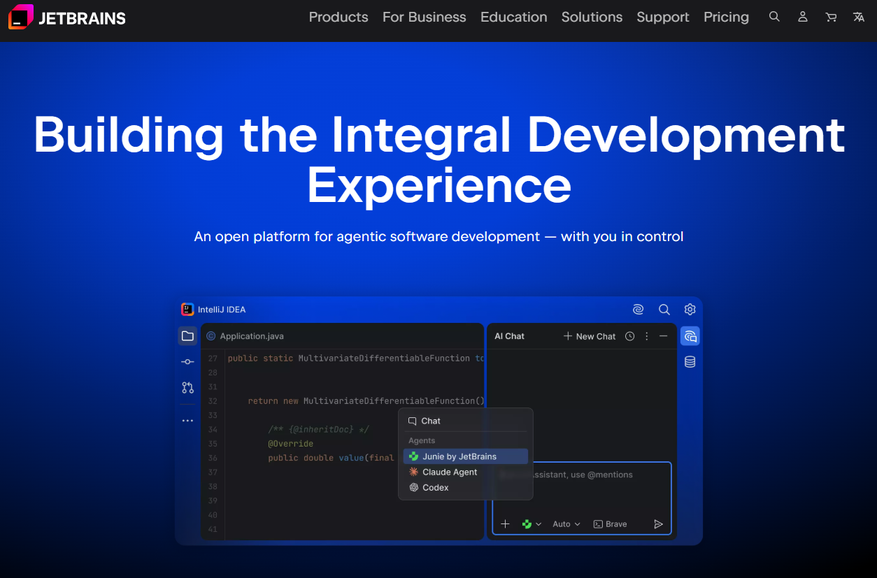The width and height of the screenshot is (877, 578).
Task: Click the IntelliJ IDEA logo icon
Action: coord(187,309)
